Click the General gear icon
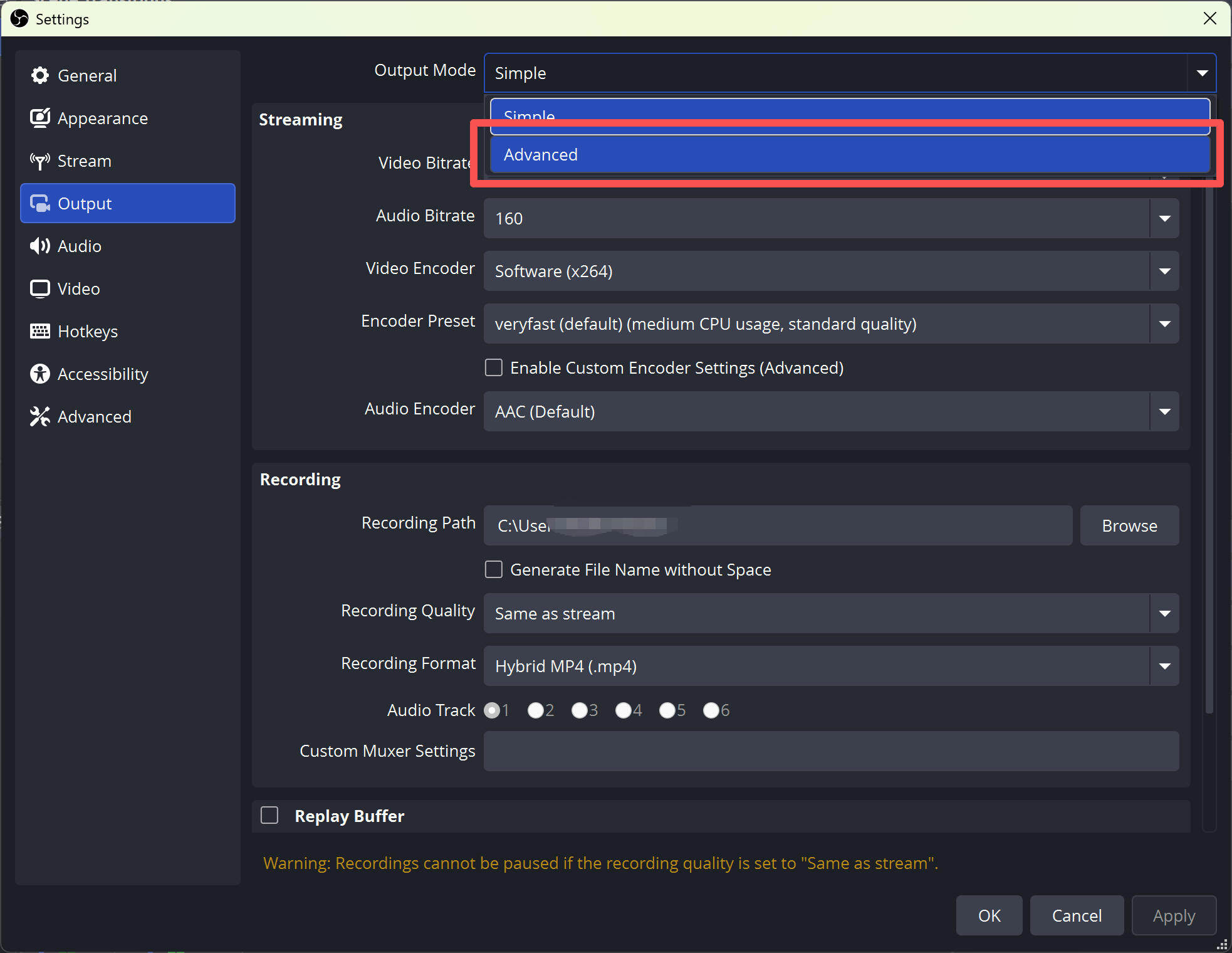The height and width of the screenshot is (953, 1232). [x=40, y=75]
